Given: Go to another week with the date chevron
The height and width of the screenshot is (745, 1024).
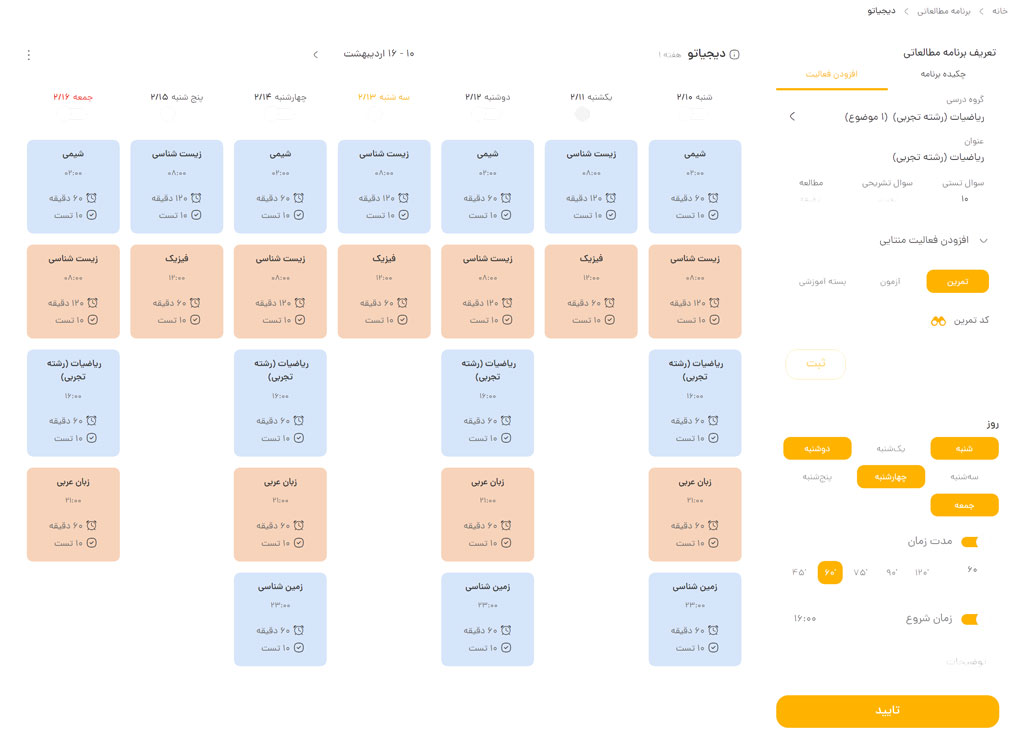Looking at the screenshot, I should [315, 54].
